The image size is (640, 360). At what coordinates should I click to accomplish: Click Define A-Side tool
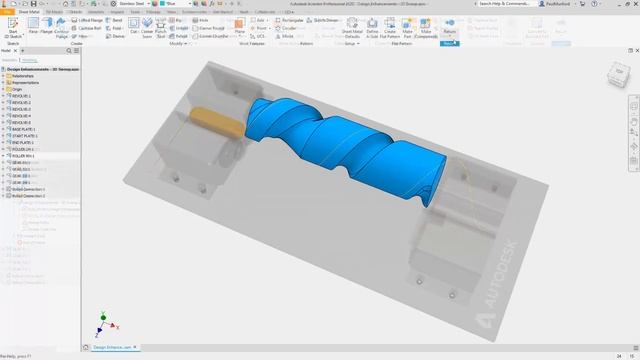click(x=372, y=28)
